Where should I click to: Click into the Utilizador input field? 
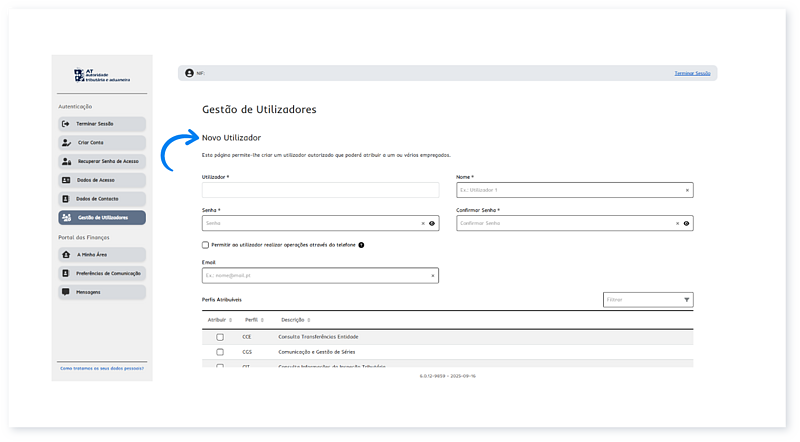(320, 190)
